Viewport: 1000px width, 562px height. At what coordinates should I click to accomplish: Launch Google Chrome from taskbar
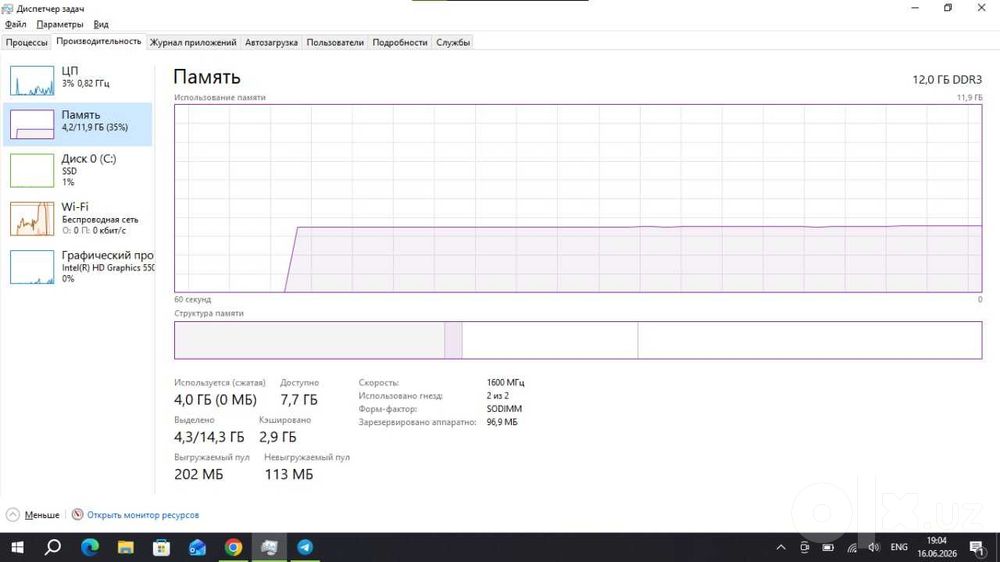[233, 547]
